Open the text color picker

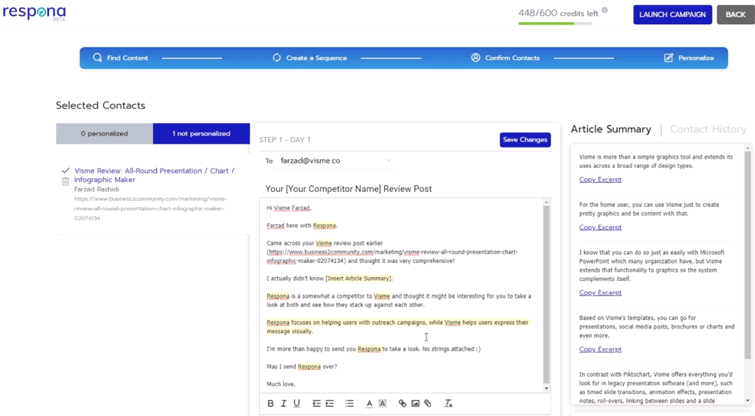tap(369, 403)
